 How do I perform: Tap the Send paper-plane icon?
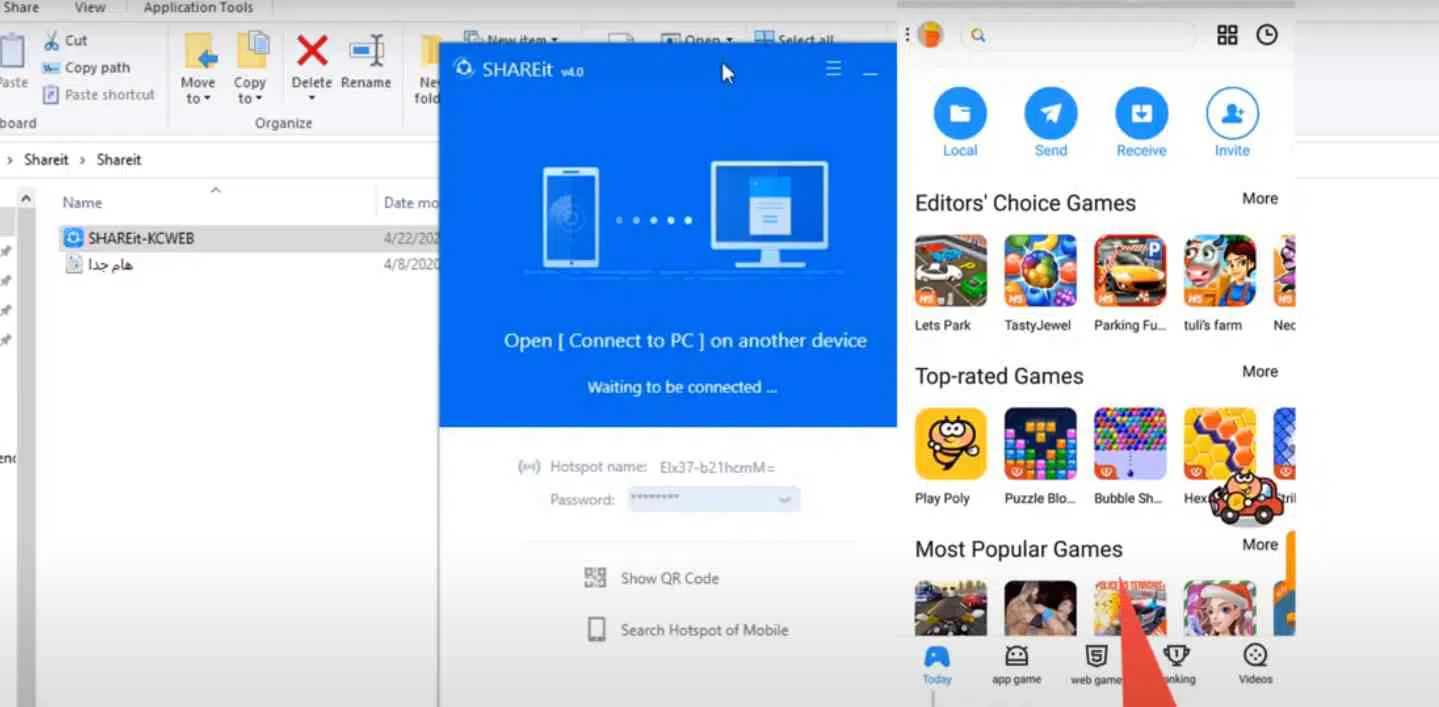point(1050,114)
